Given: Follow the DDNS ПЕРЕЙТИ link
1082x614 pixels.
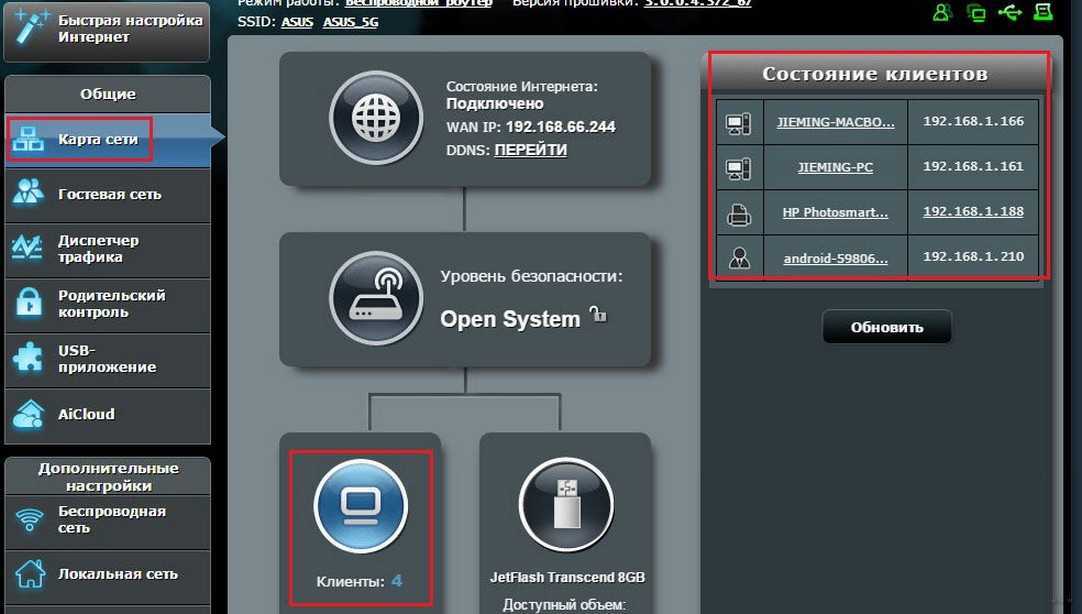Looking at the screenshot, I should coord(530,150).
